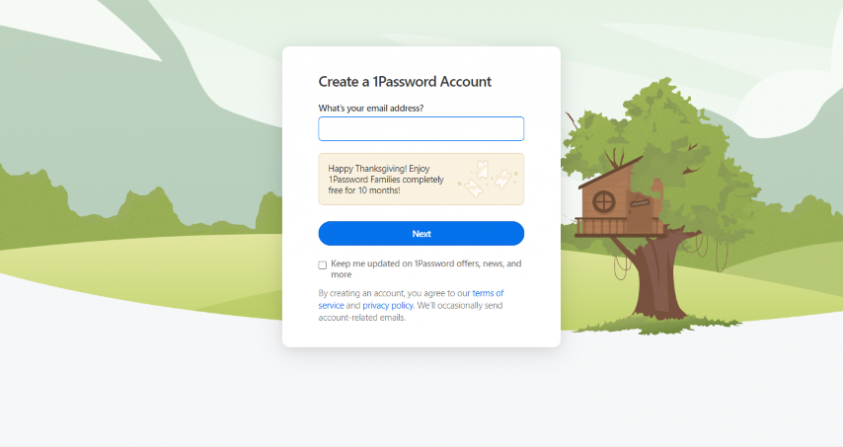Viewport: 843px width, 447px height.
Task: Click the Create a 1Password Account heading
Action: (x=405, y=82)
